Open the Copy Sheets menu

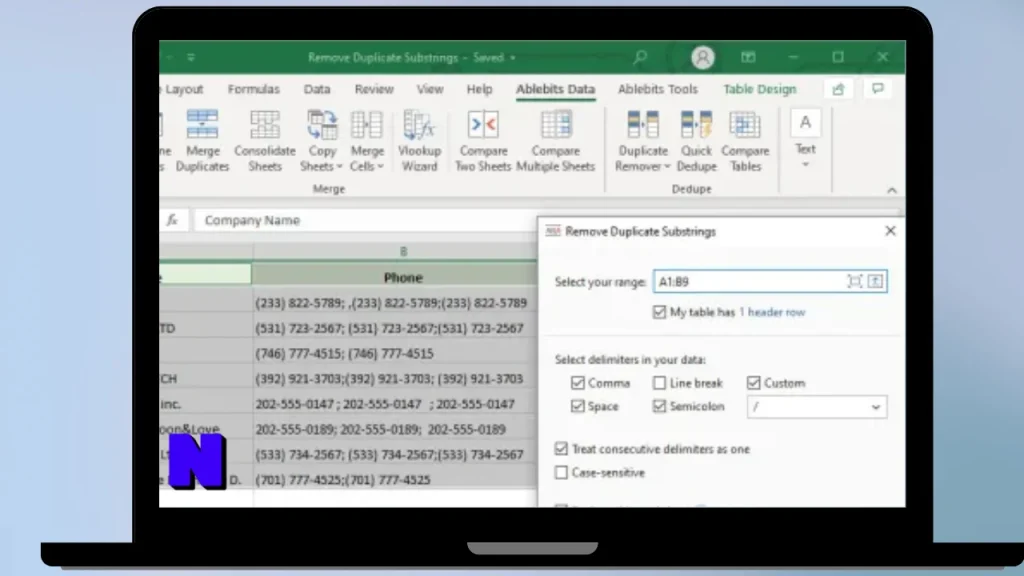pyautogui.click(x=322, y=141)
